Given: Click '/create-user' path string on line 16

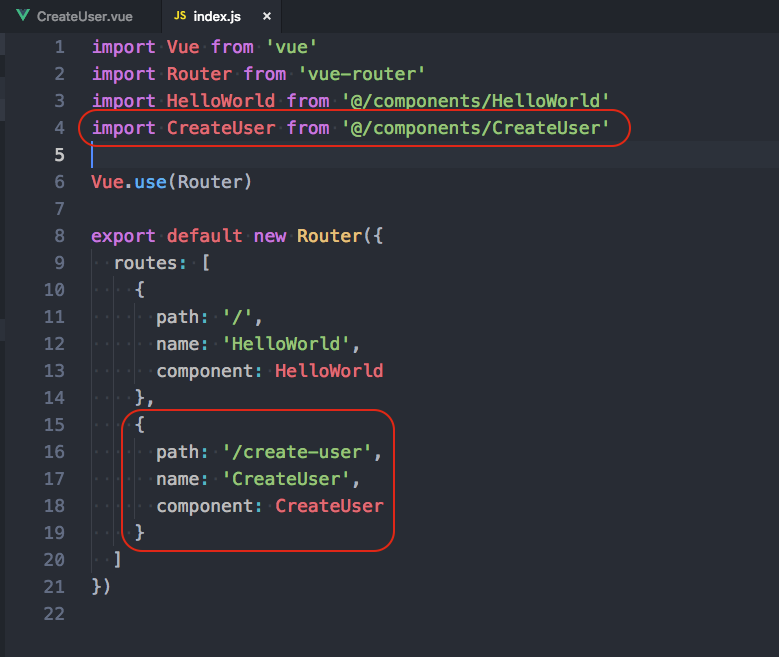Looking at the screenshot, I should point(297,452).
